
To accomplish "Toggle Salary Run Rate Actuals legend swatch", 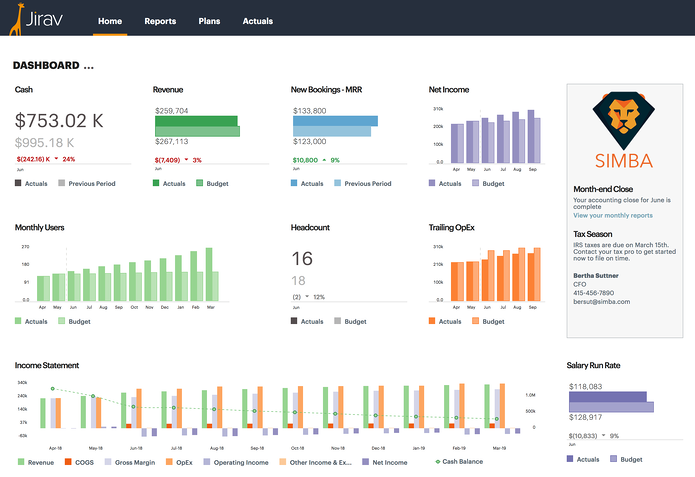I will (x=570, y=458).
